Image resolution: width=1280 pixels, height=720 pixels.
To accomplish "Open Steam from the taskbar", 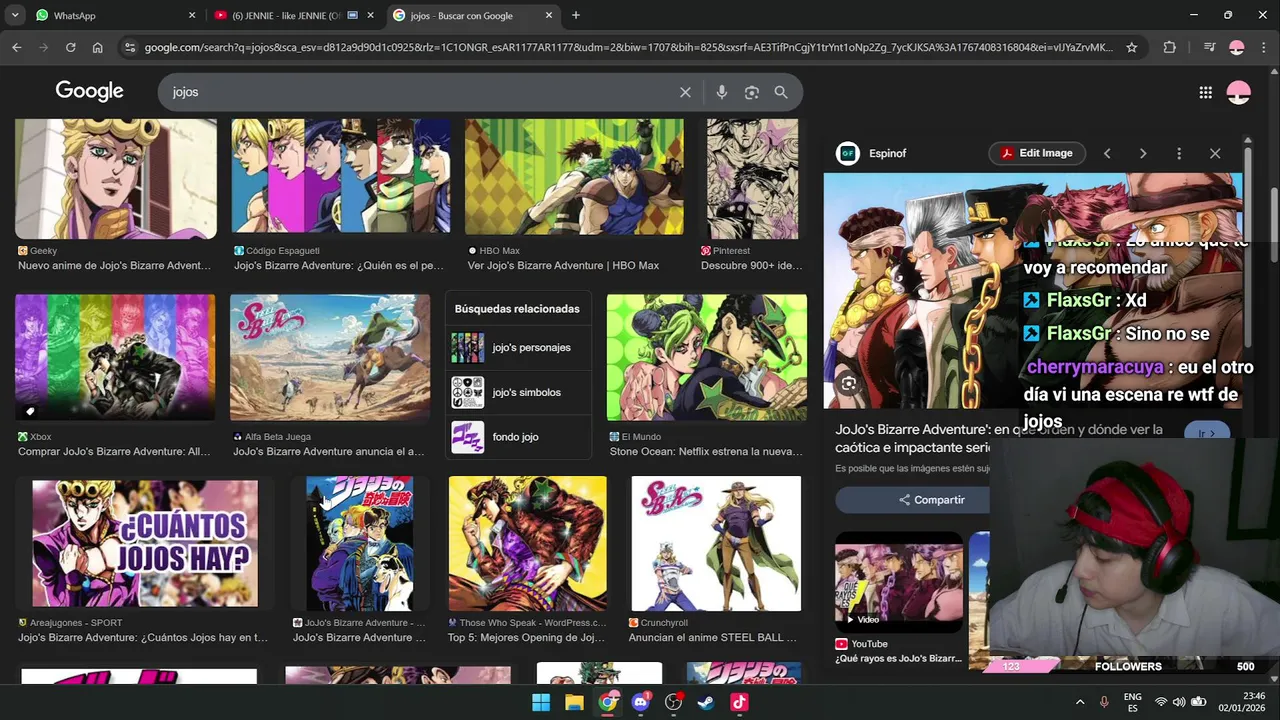I will point(706,703).
